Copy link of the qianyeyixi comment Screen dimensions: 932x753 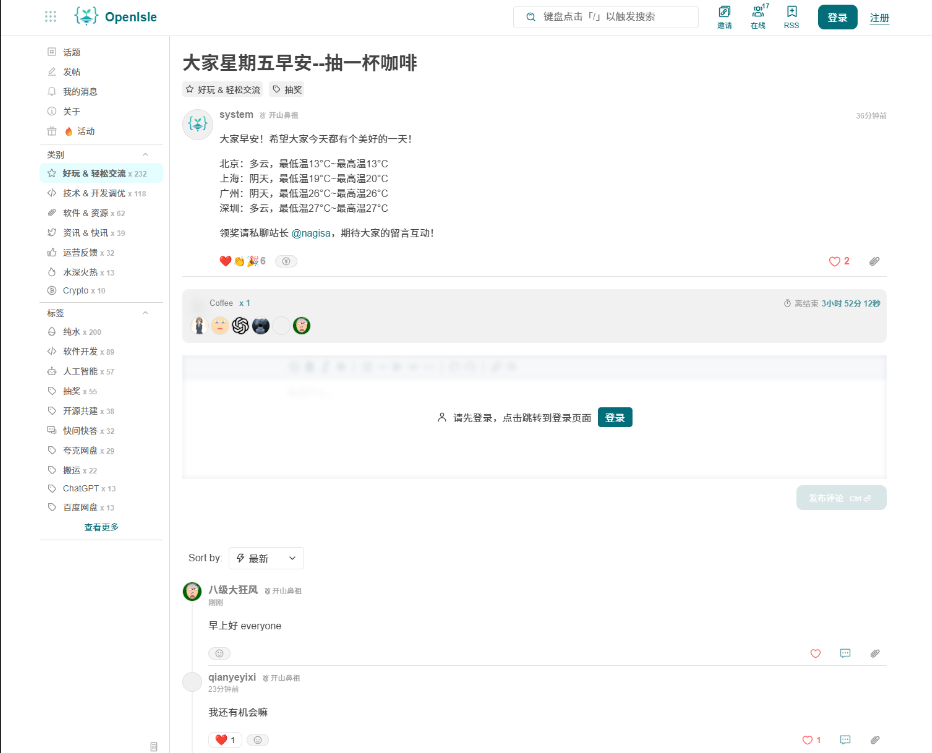coord(875,740)
